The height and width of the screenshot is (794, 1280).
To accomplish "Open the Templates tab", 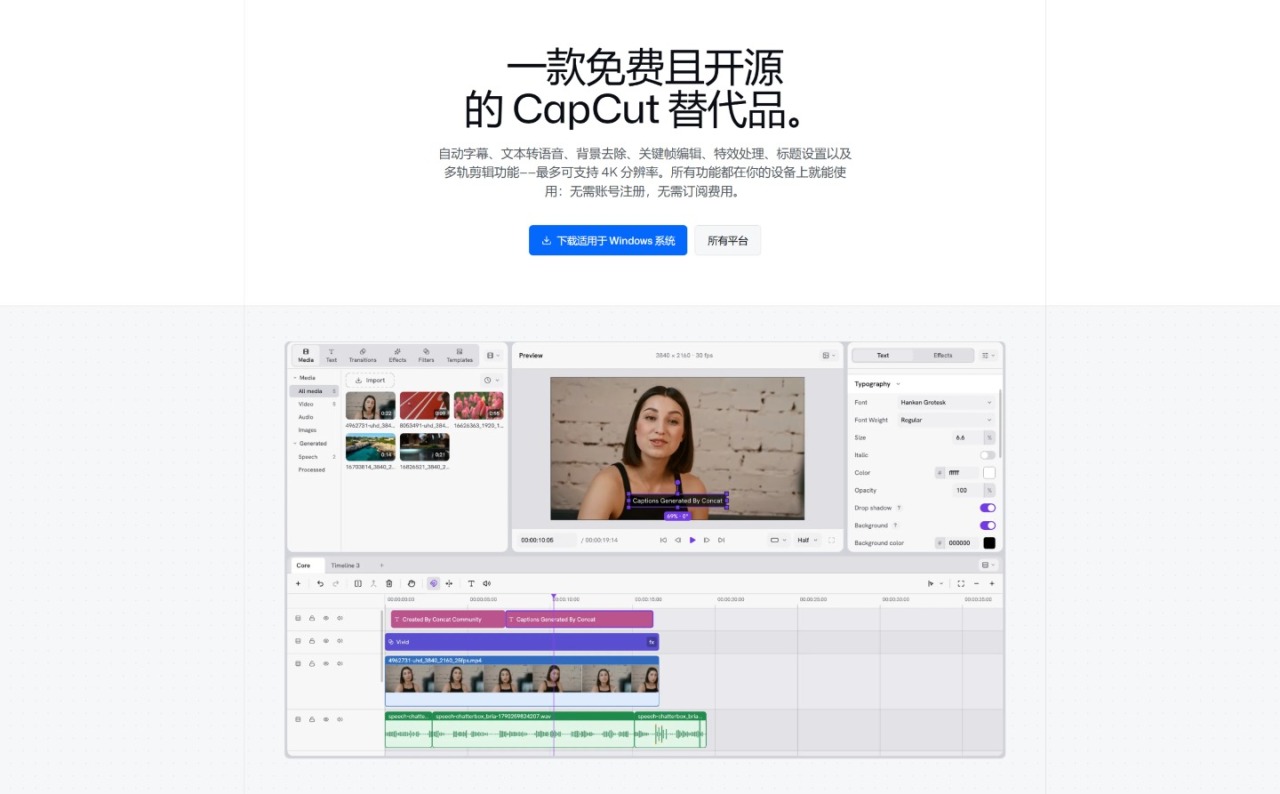I will (x=459, y=355).
